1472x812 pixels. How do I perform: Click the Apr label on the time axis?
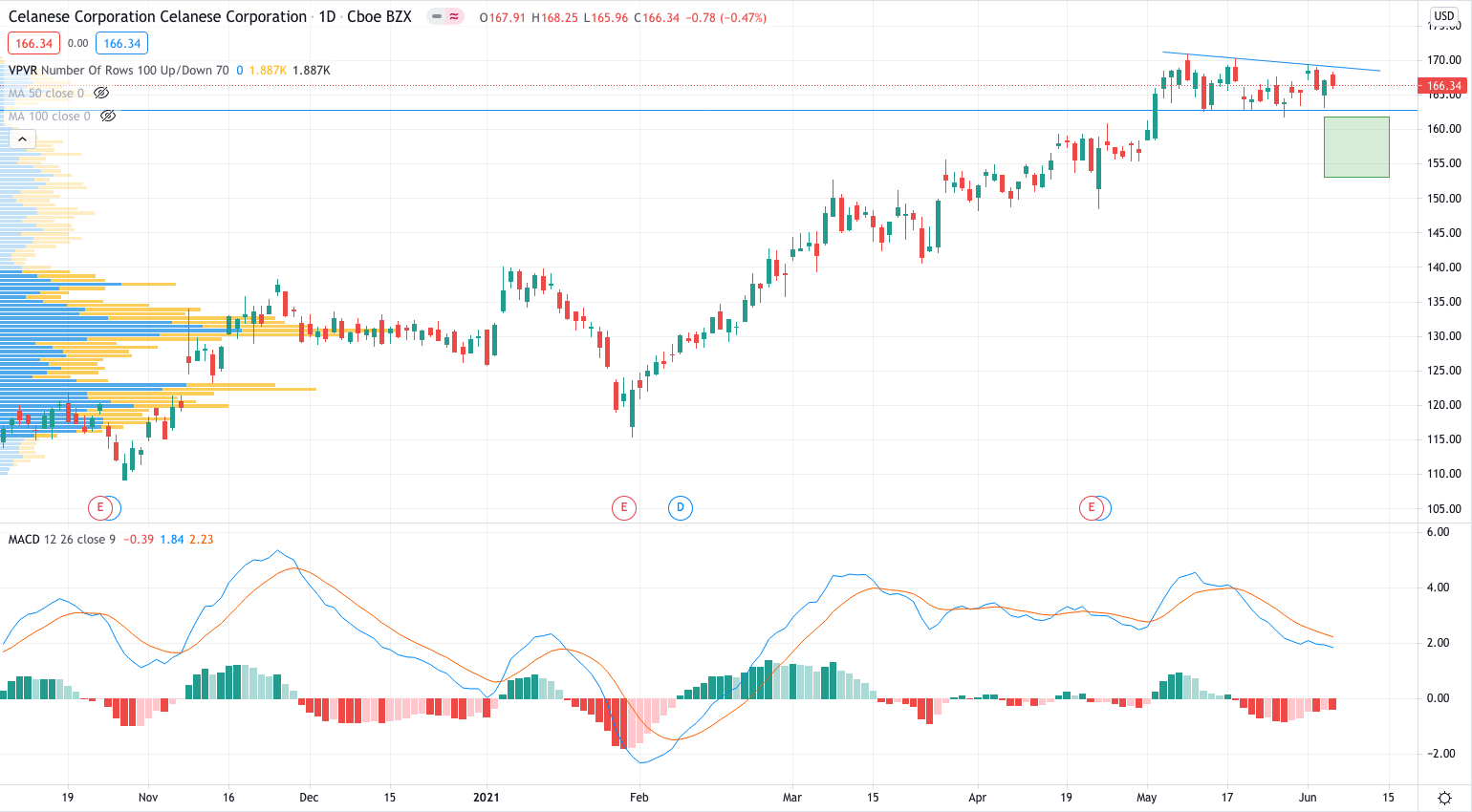coord(977,797)
